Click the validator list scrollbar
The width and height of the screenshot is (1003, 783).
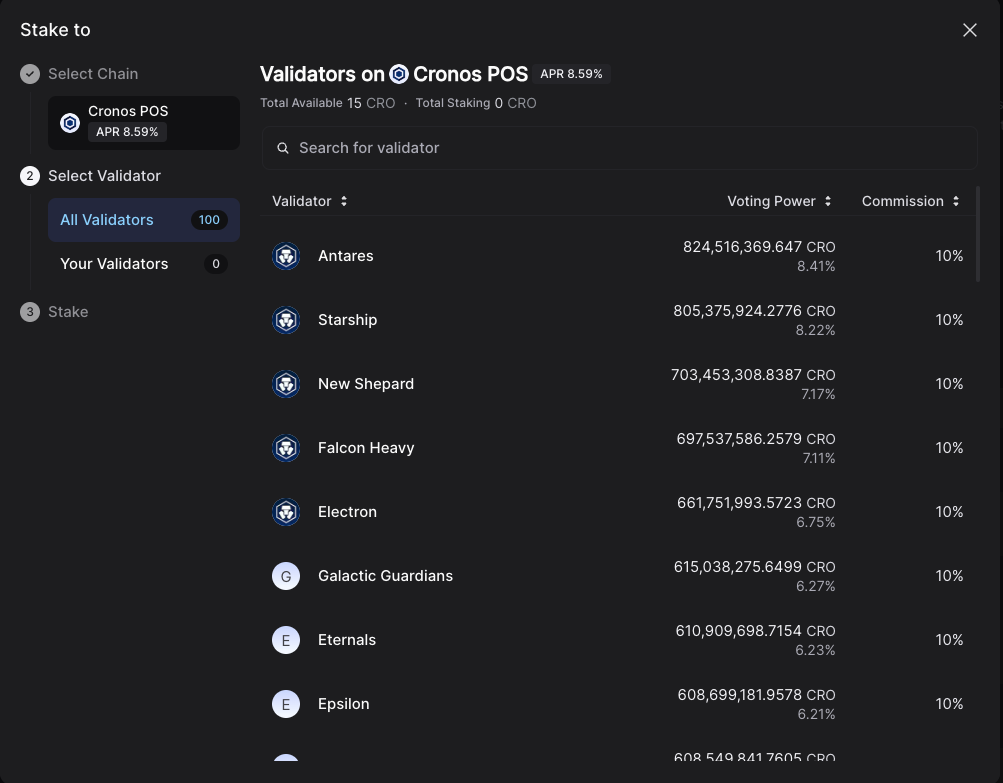pos(978,234)
